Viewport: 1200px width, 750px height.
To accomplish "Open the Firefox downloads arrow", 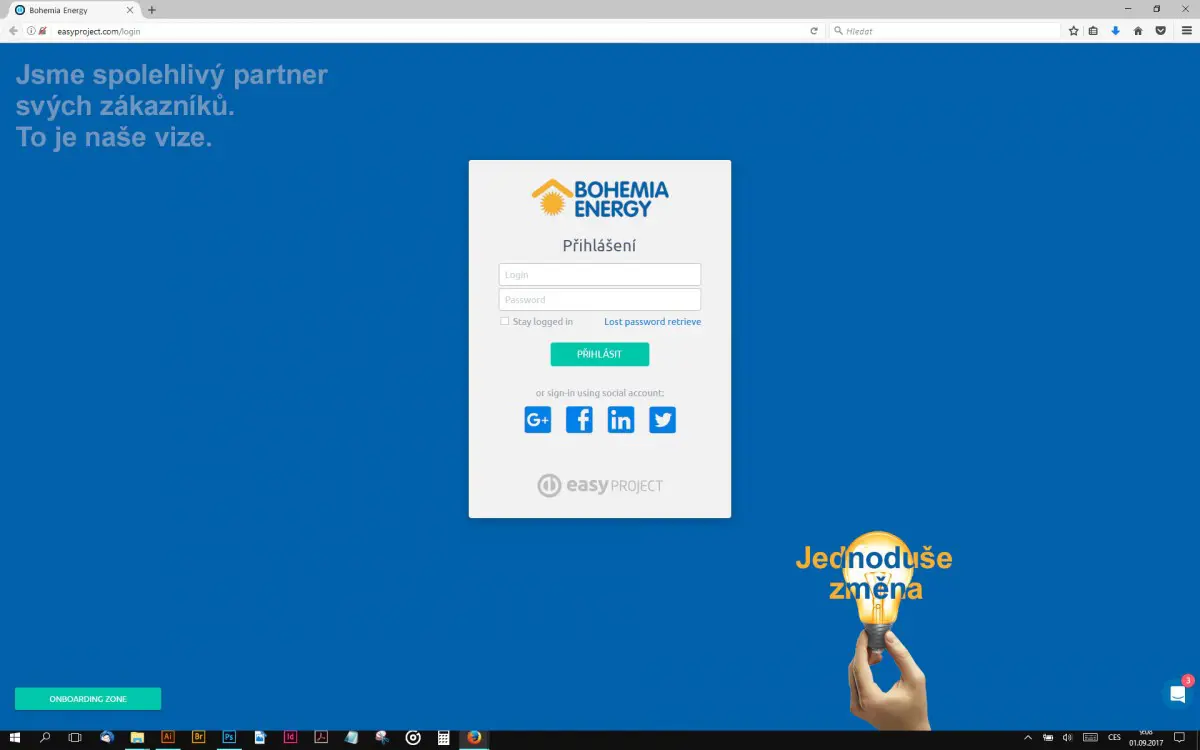I will pyautogui.click(x=1116, y=31).
